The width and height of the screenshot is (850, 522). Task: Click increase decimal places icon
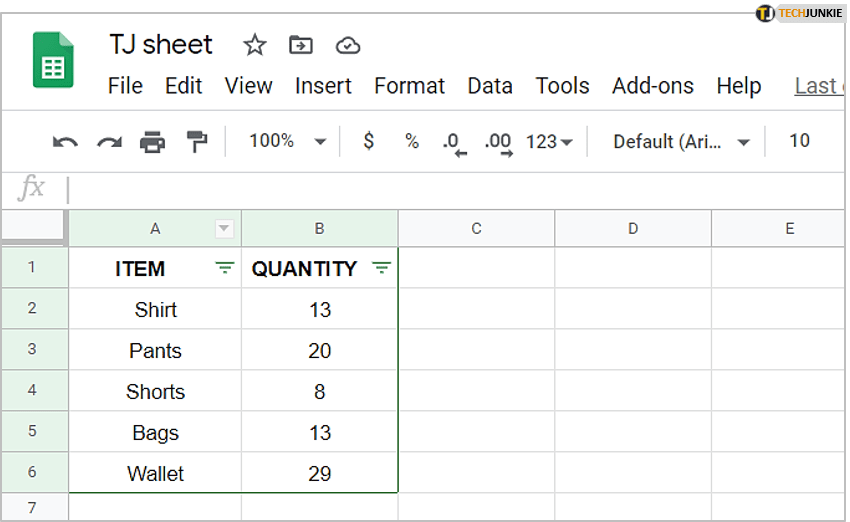pyautogui.click(x=497, y=142)
